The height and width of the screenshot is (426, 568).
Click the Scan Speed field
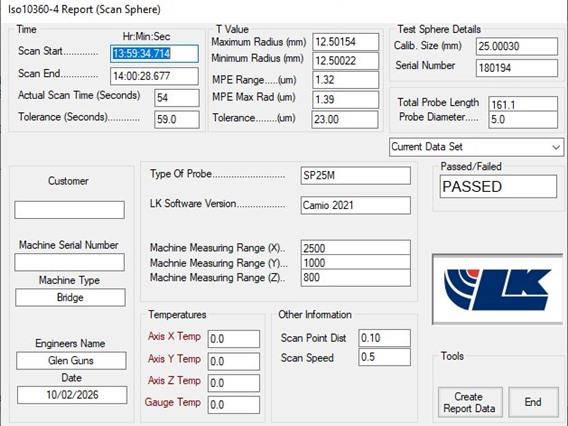384,357
